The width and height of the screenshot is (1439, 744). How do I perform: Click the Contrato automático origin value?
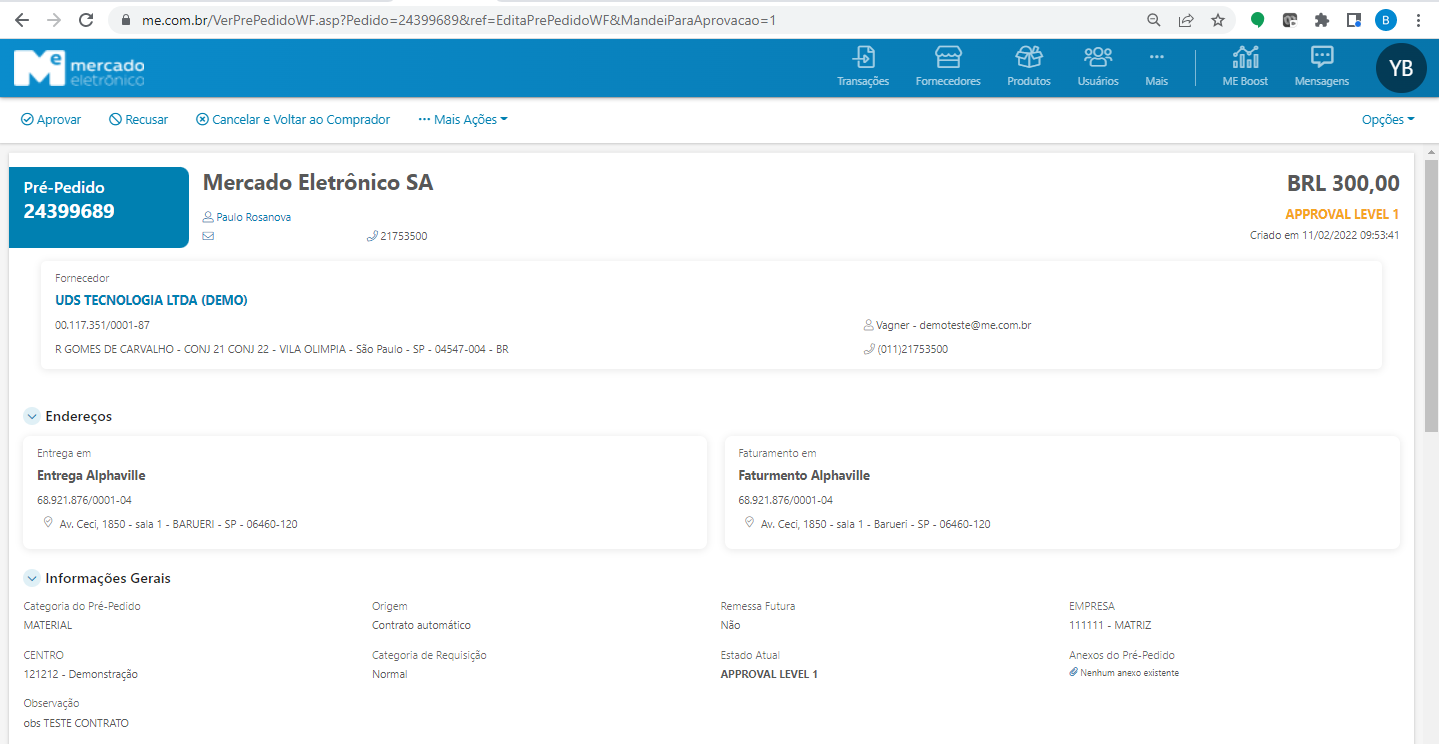(x=421, y=625)
